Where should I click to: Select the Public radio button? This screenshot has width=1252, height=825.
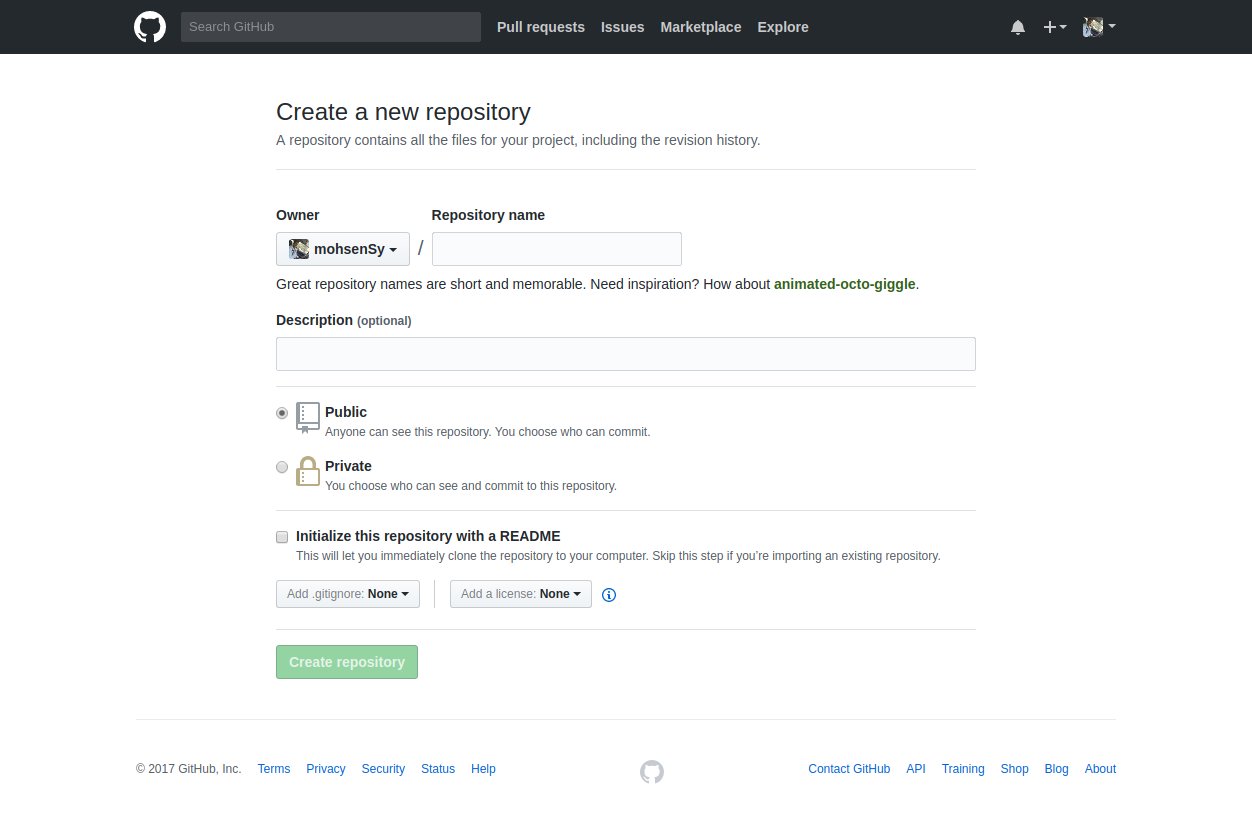(282, 412)
